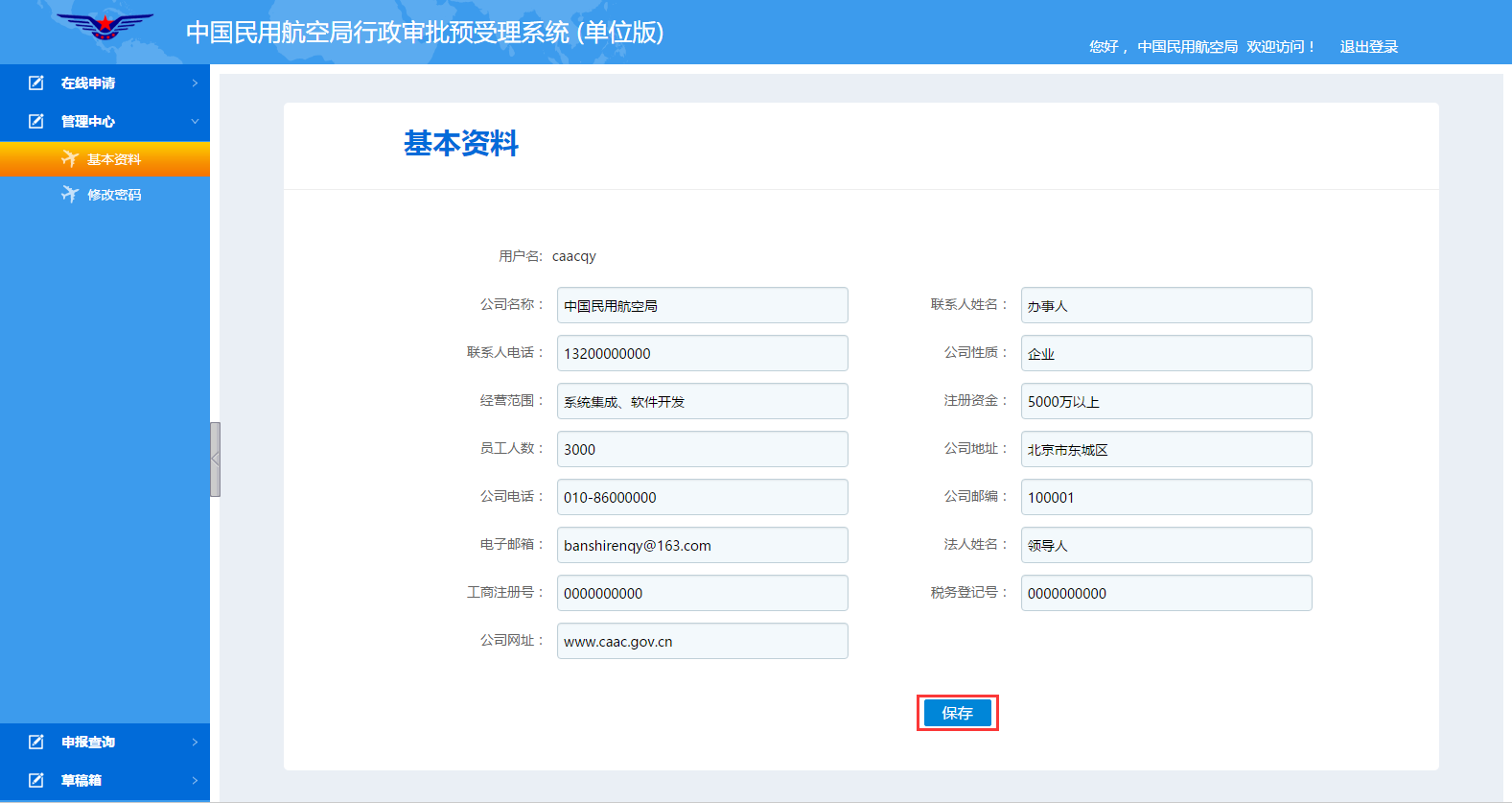Click the 注册资金 input field
Viewport: 1512px width, 803px height.
coord(1167,401)
